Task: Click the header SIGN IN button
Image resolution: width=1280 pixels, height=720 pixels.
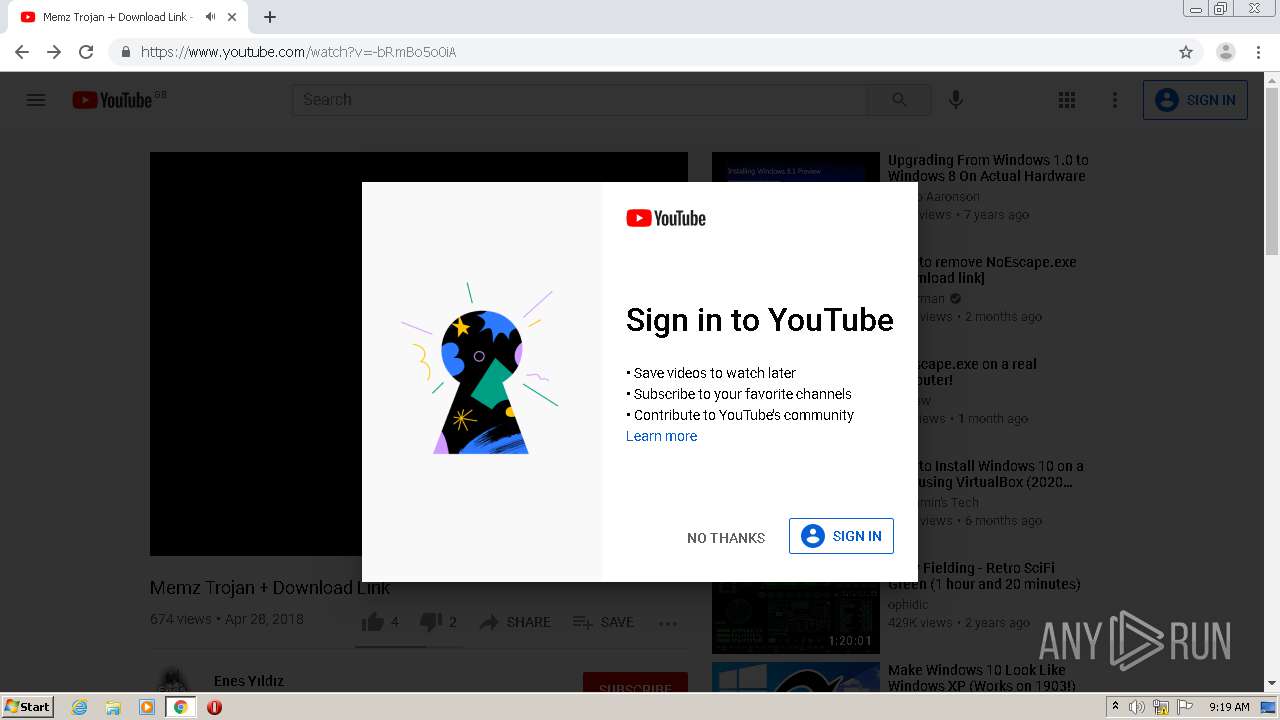Action: click(1195, 100)
